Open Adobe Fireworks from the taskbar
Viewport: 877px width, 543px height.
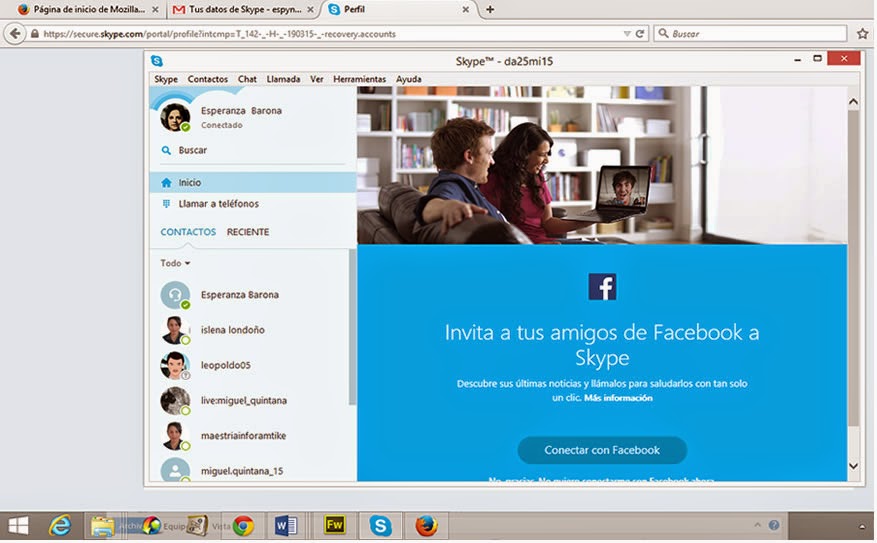pyautogui.click(x=334, y=525)
